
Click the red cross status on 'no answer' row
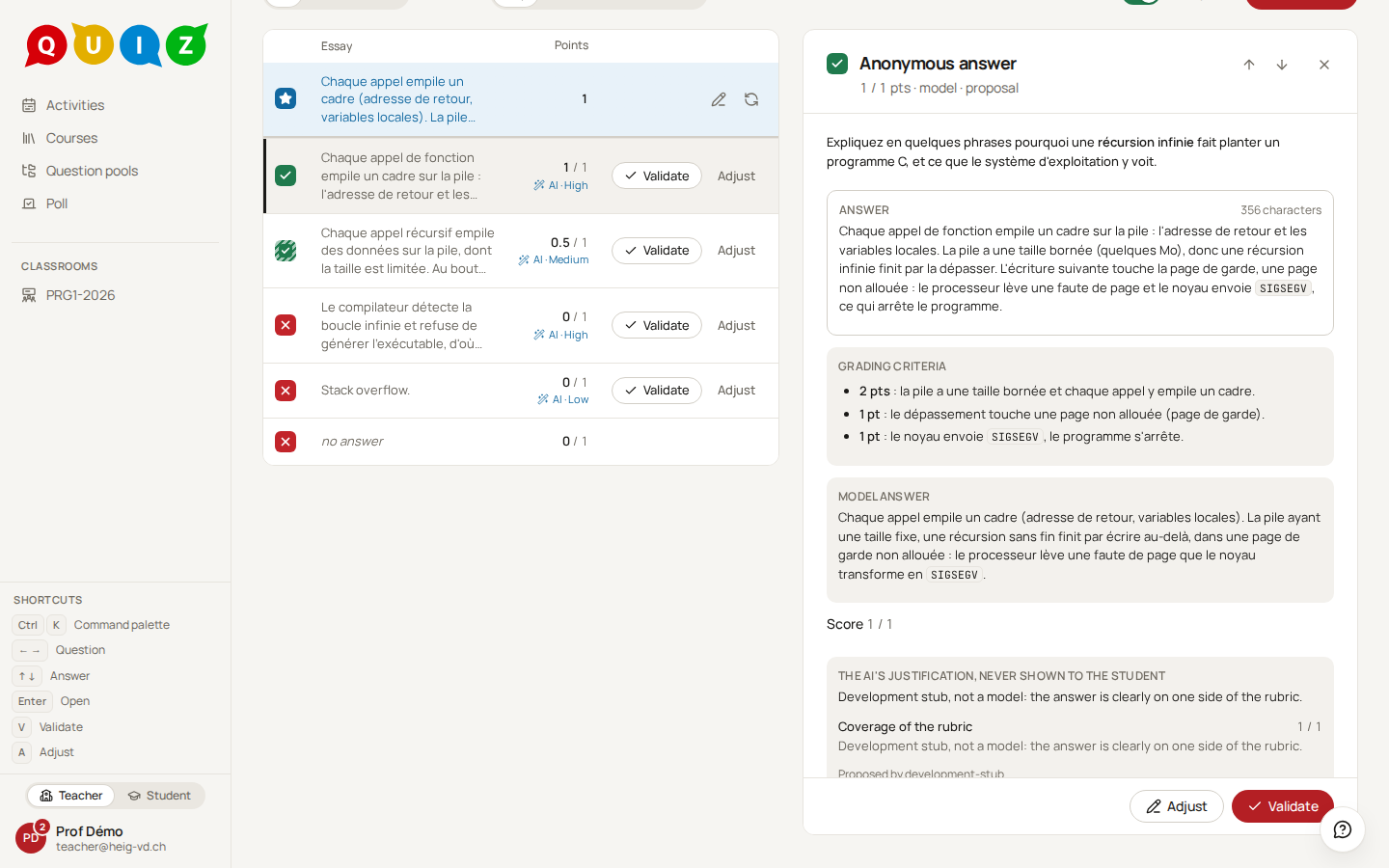pyautogui.click(x=286, y=442)
